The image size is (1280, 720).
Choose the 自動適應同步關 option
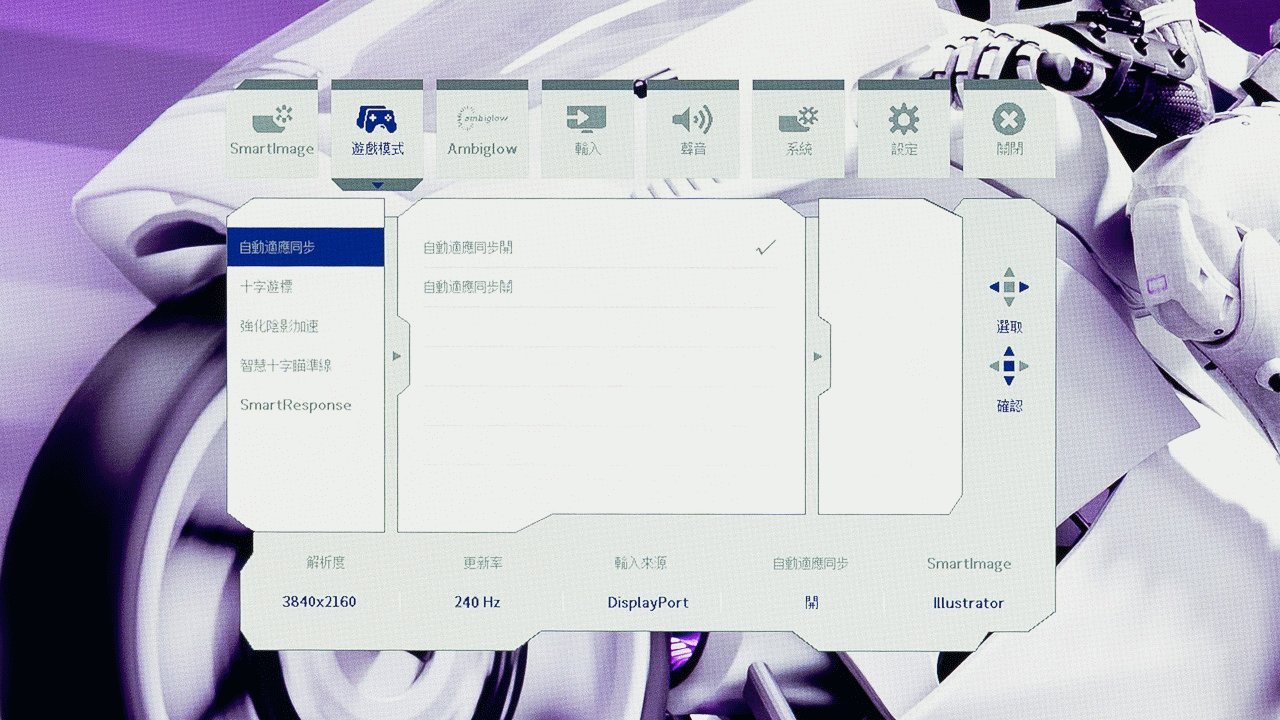click(x=600, y=287)
